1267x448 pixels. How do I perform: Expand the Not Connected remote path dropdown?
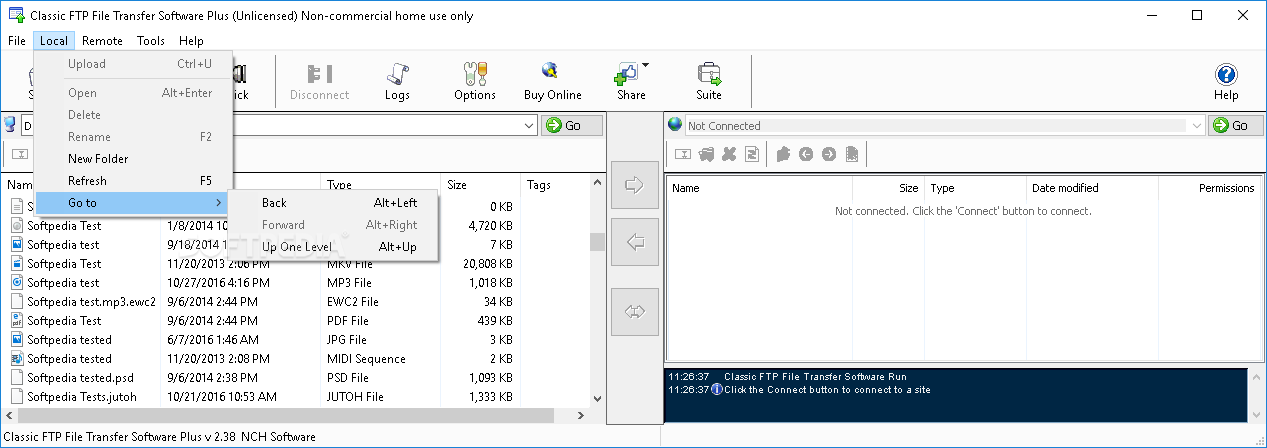point(1196,126)
